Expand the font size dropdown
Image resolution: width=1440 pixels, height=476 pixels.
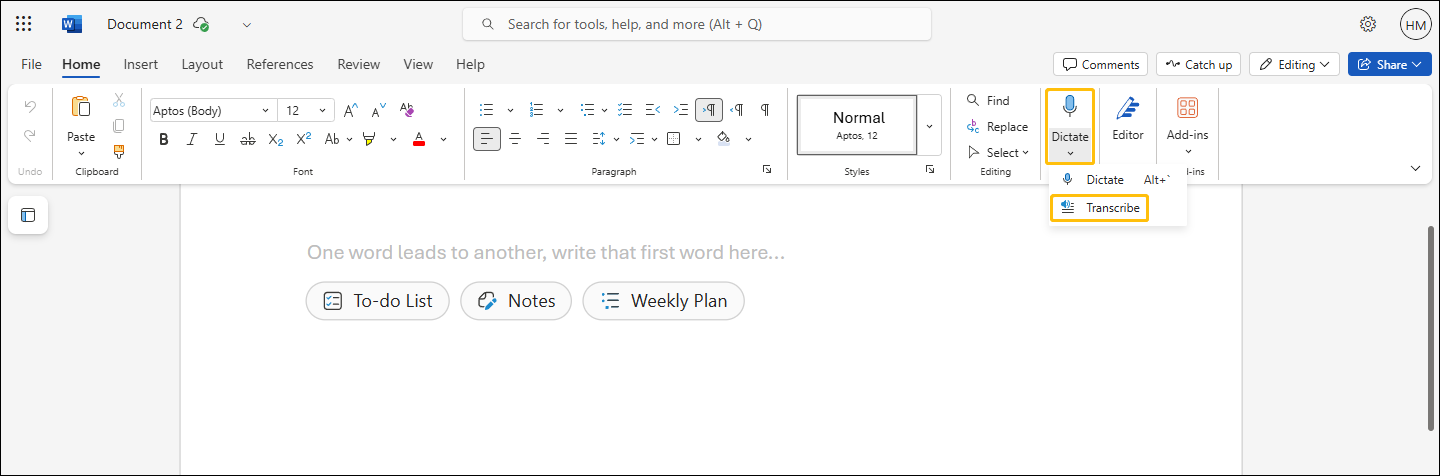click(x=322, y=110)
